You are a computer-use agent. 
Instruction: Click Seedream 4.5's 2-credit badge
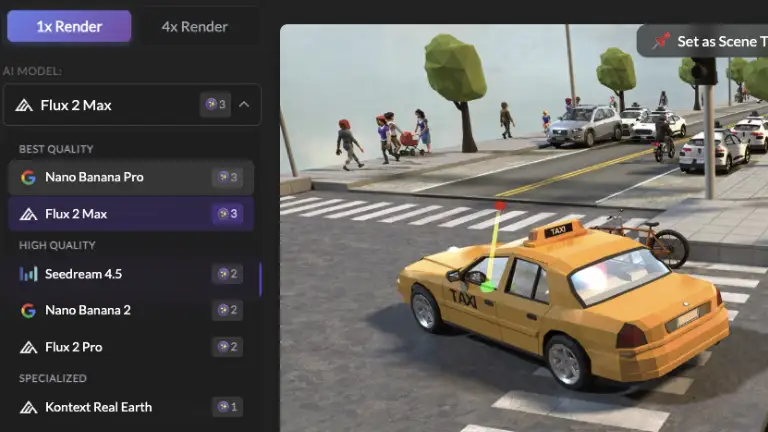click(227, 274)
